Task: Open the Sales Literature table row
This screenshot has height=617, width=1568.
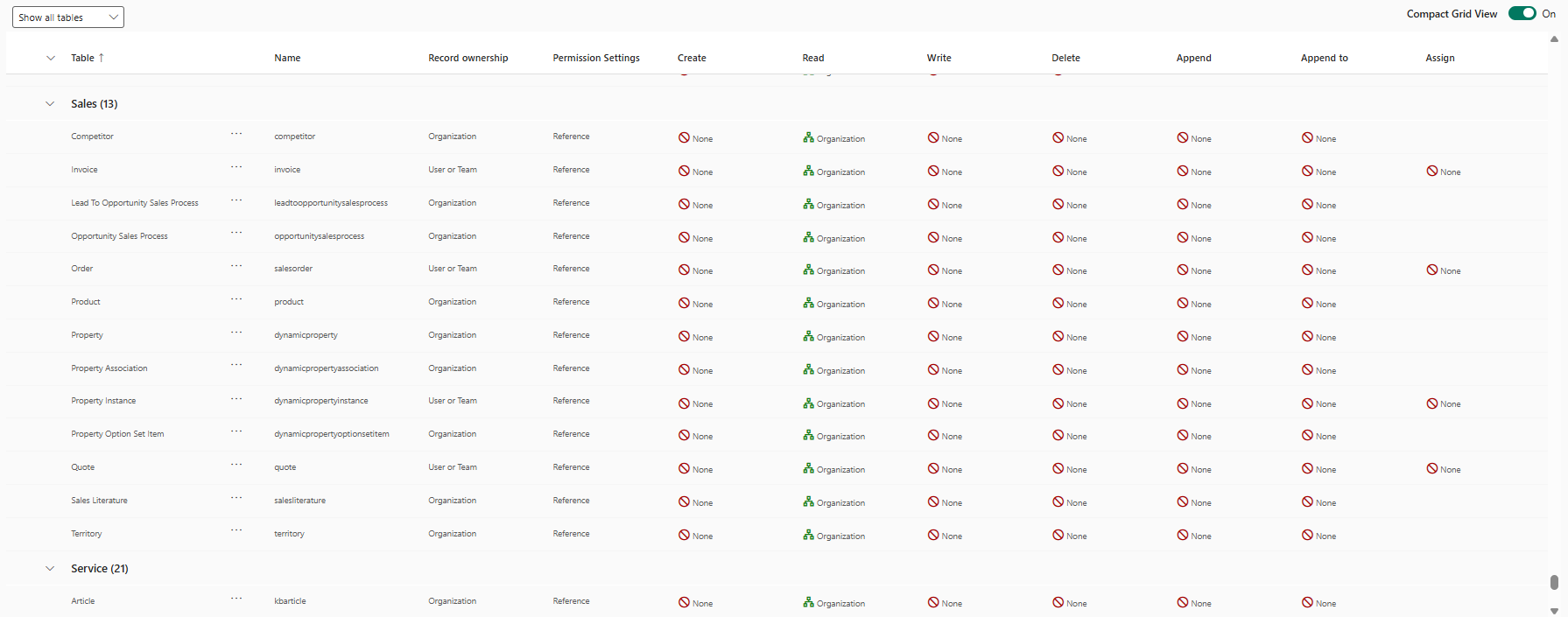Action: pyautogui.click(x=99, y=501)
